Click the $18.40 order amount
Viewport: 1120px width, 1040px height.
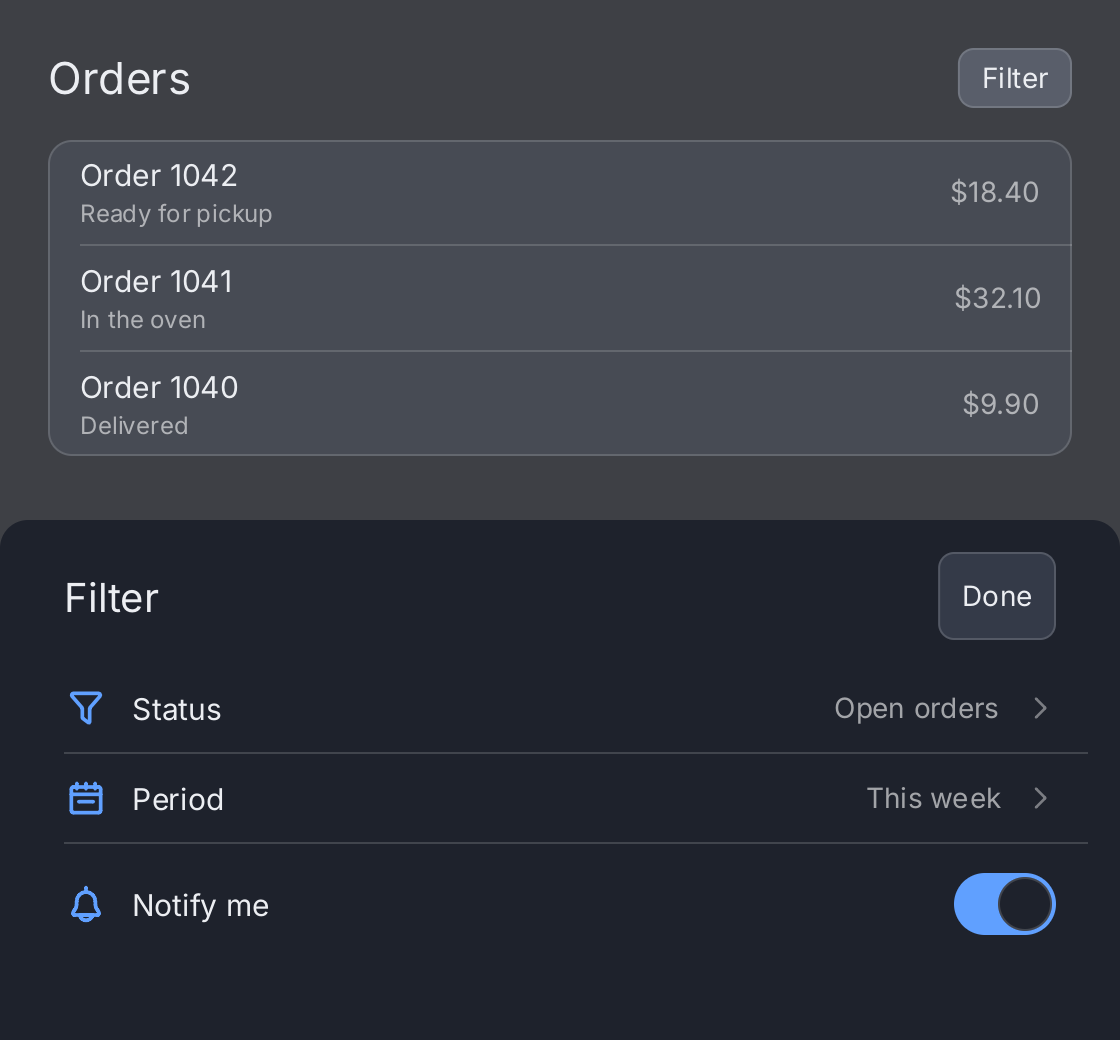point(994,192)
